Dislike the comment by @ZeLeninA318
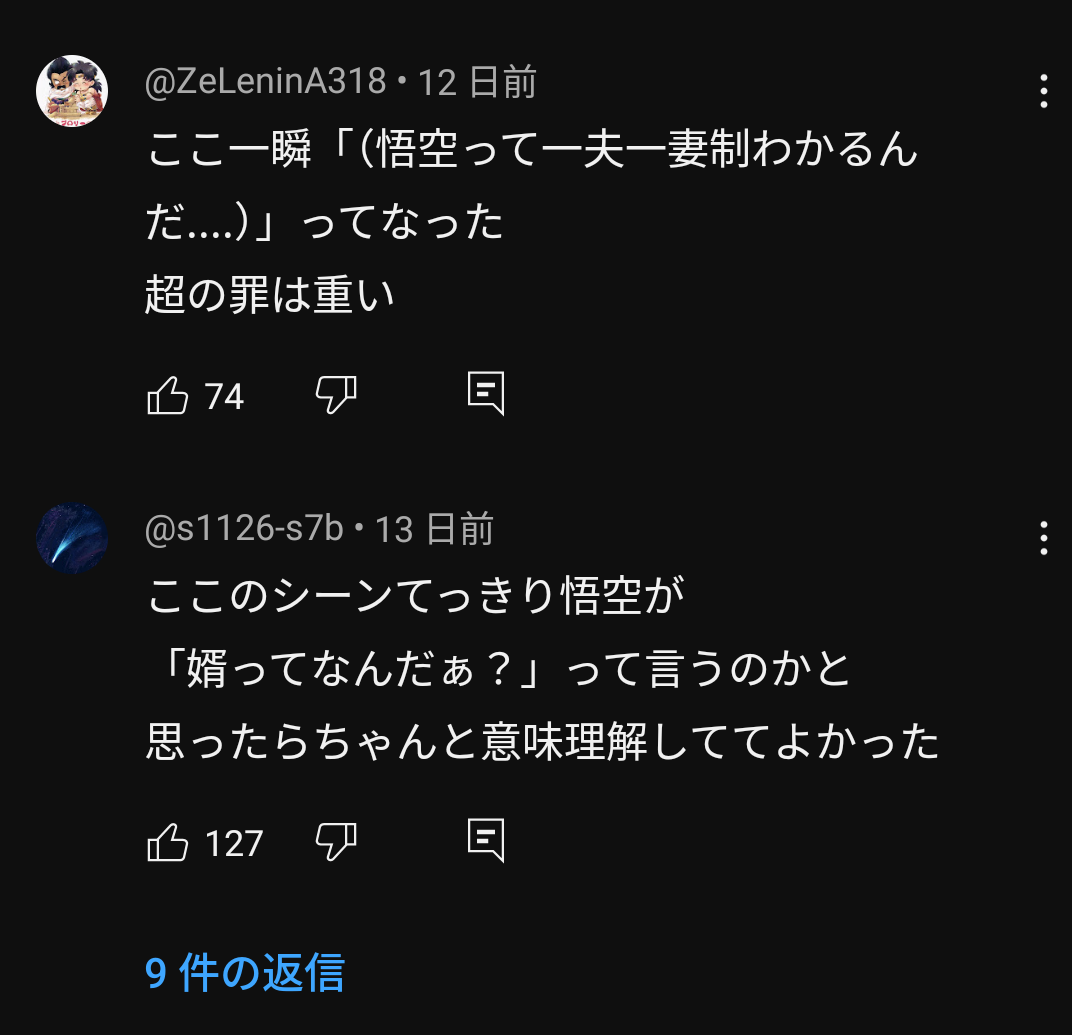Image resolution: width=1072 pixels, height=1035 pixels. tap(336, 396)
